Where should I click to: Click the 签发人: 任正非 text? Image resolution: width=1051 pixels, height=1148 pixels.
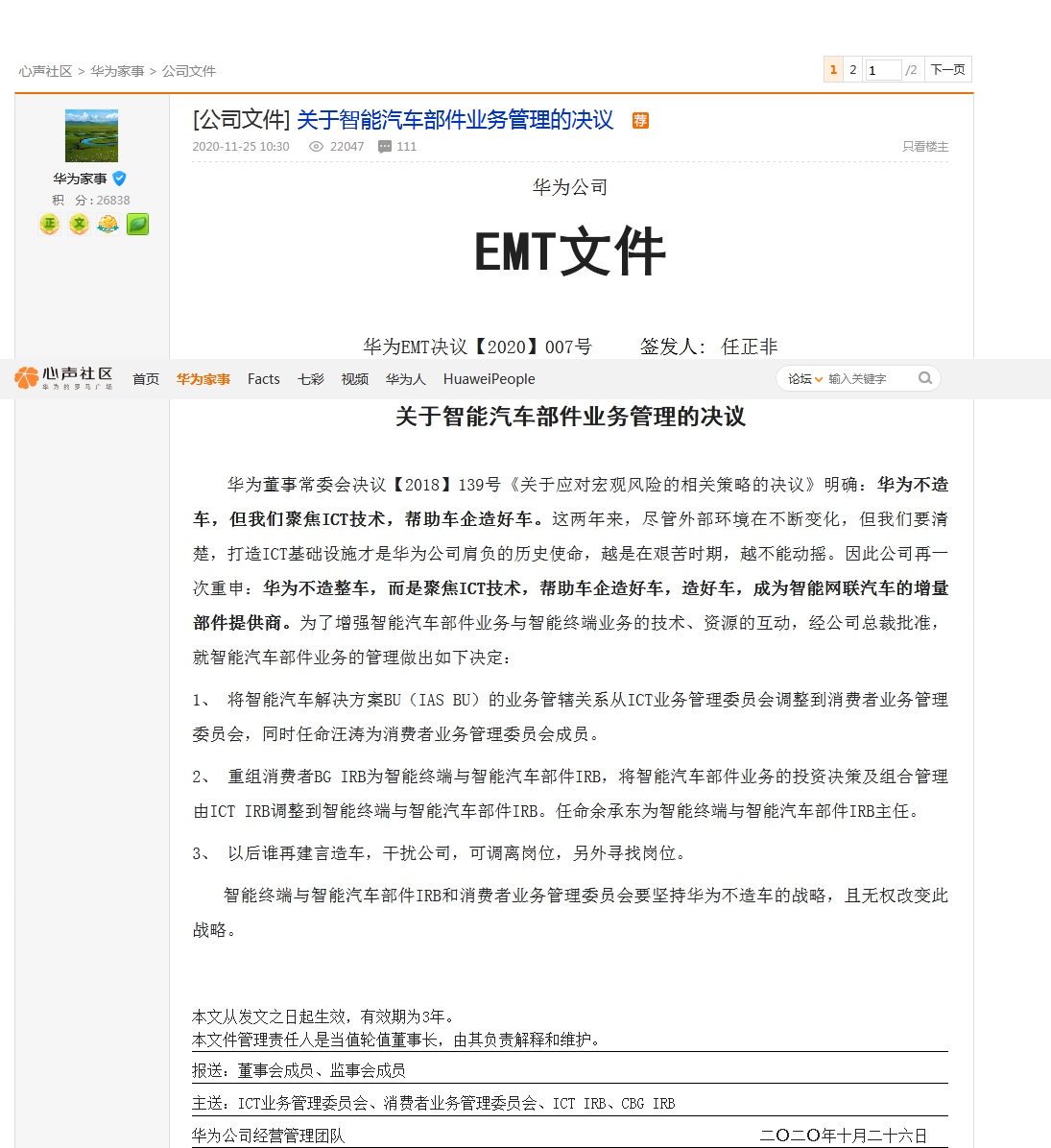pyautogui.click(x=708, y=347)
